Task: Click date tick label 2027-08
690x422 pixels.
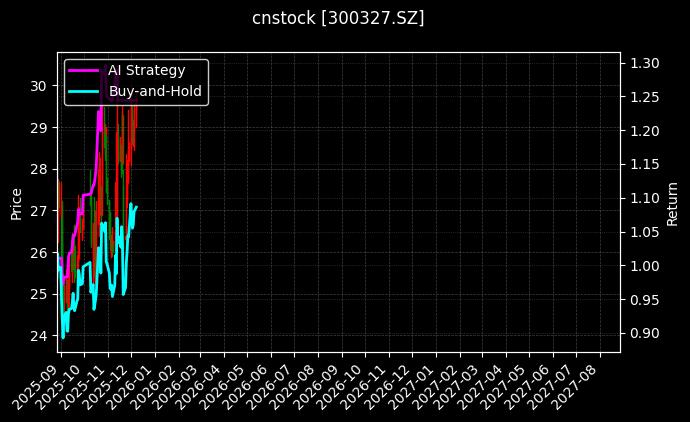Action: [x=575, y=386]
